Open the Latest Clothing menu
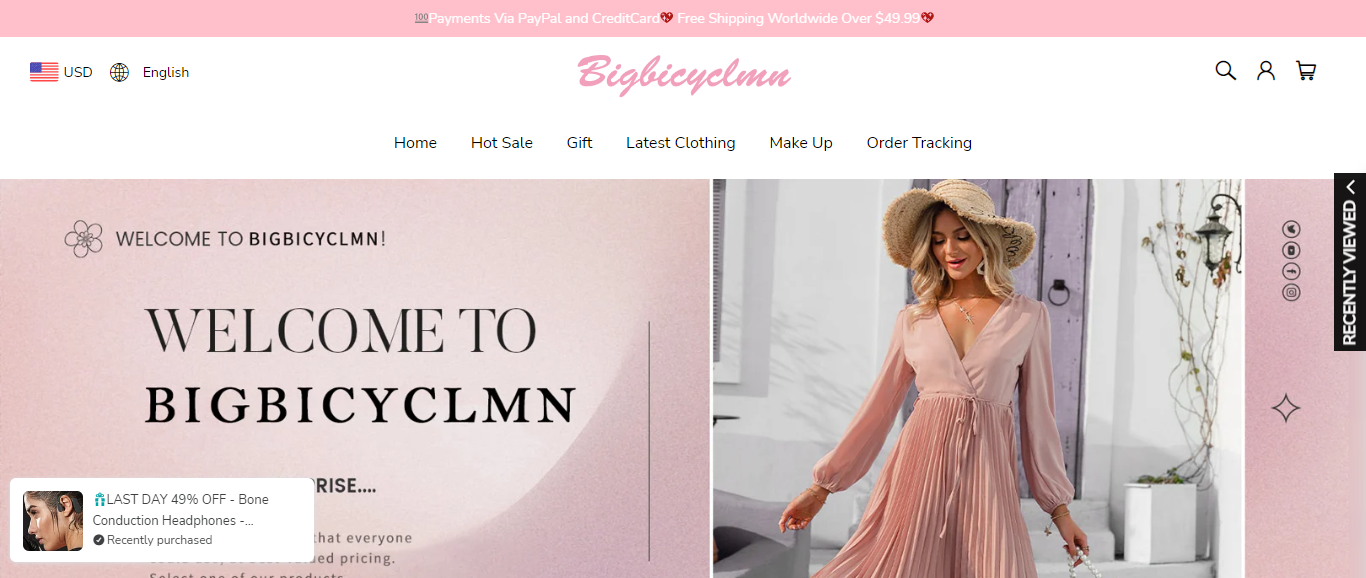The height and width of the screenshot is (578, 1366). pos(680,143)
